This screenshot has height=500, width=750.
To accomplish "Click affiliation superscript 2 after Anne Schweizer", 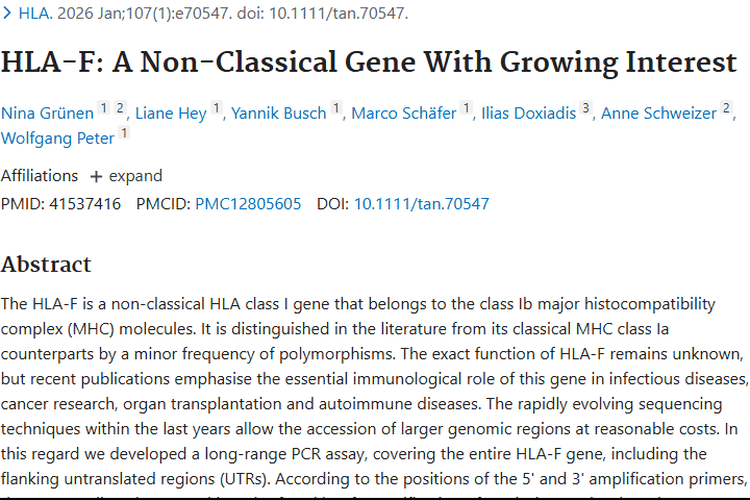I will click(727, 108).
